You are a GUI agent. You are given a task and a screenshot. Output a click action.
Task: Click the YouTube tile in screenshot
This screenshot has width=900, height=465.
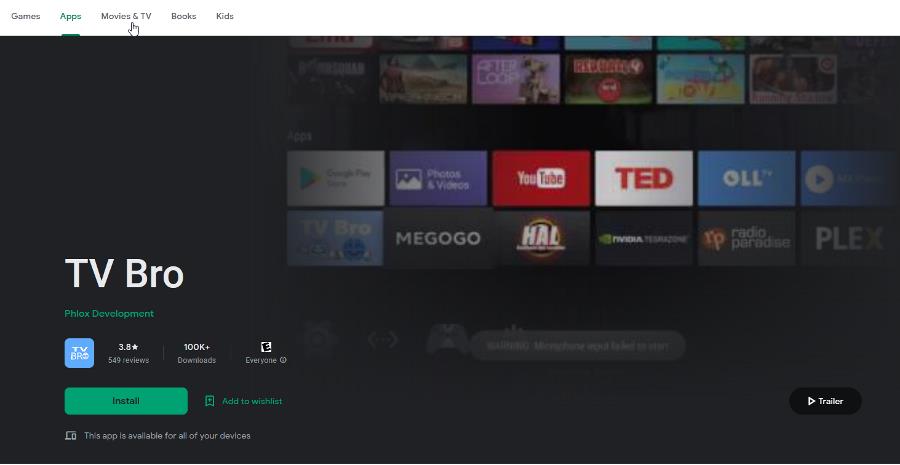coord(541,178)
